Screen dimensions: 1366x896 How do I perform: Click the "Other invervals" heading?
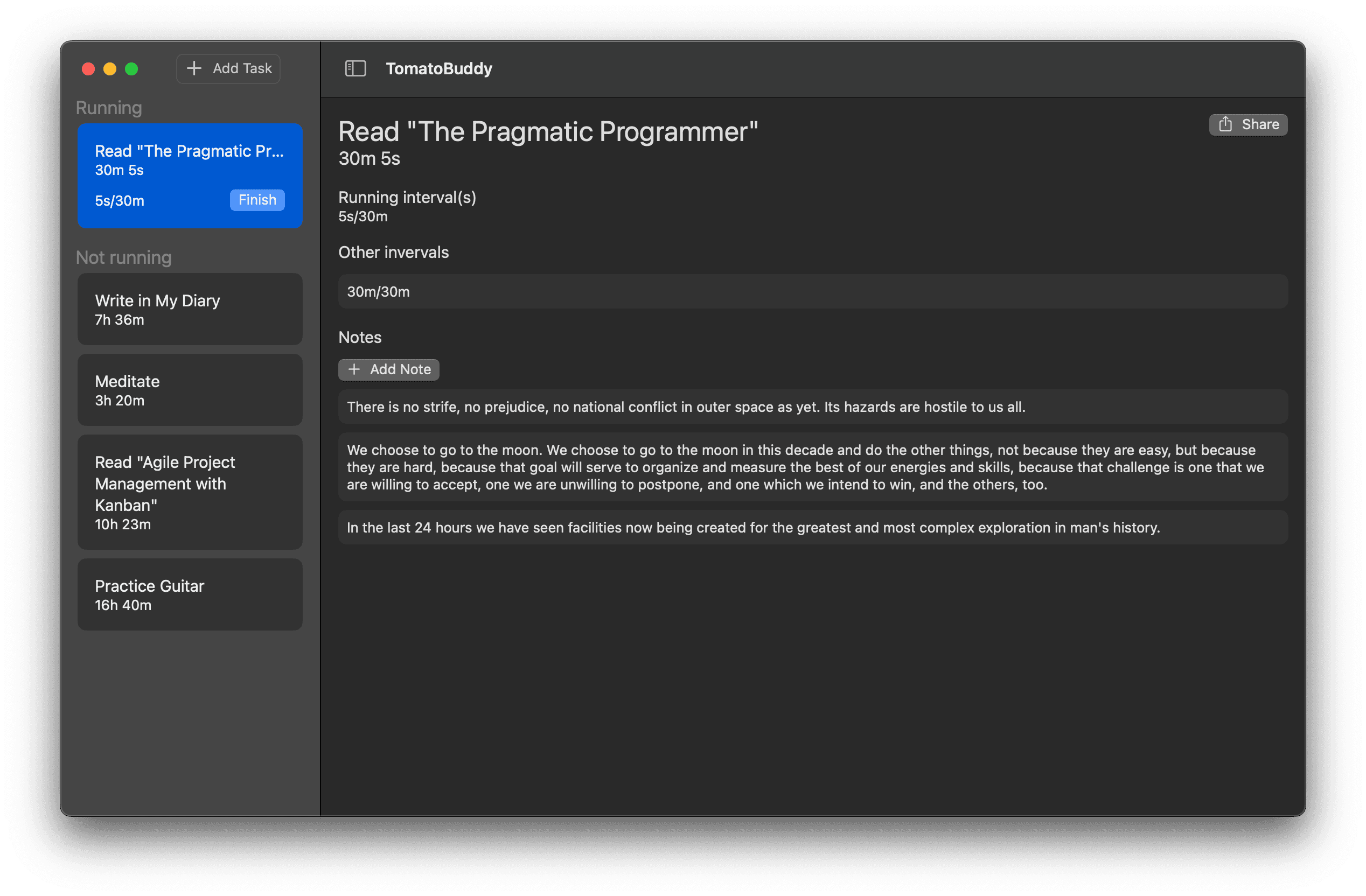tap(393, 253)
